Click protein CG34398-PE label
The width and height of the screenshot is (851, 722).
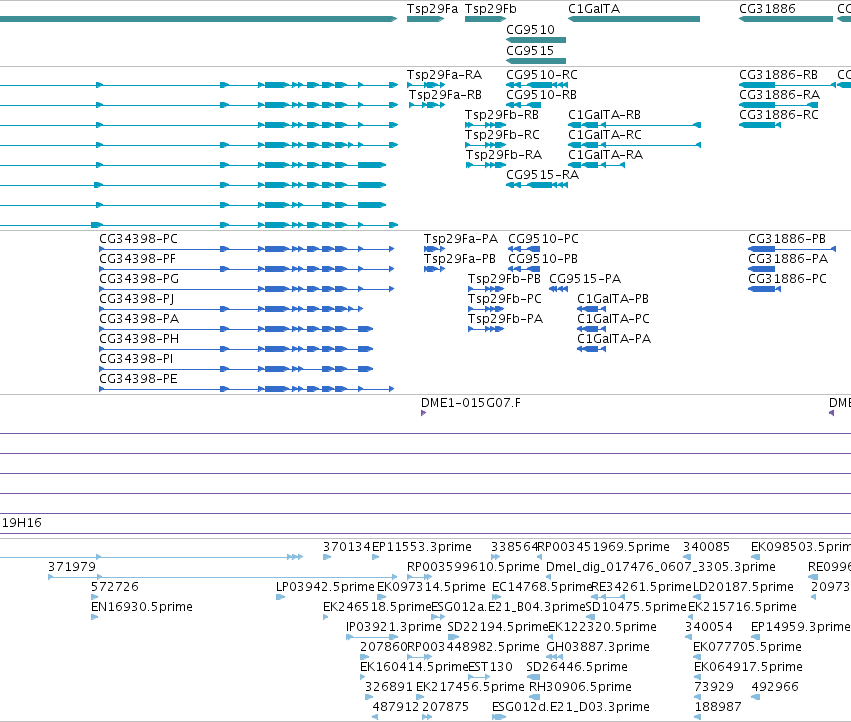(x=138, y=379)
